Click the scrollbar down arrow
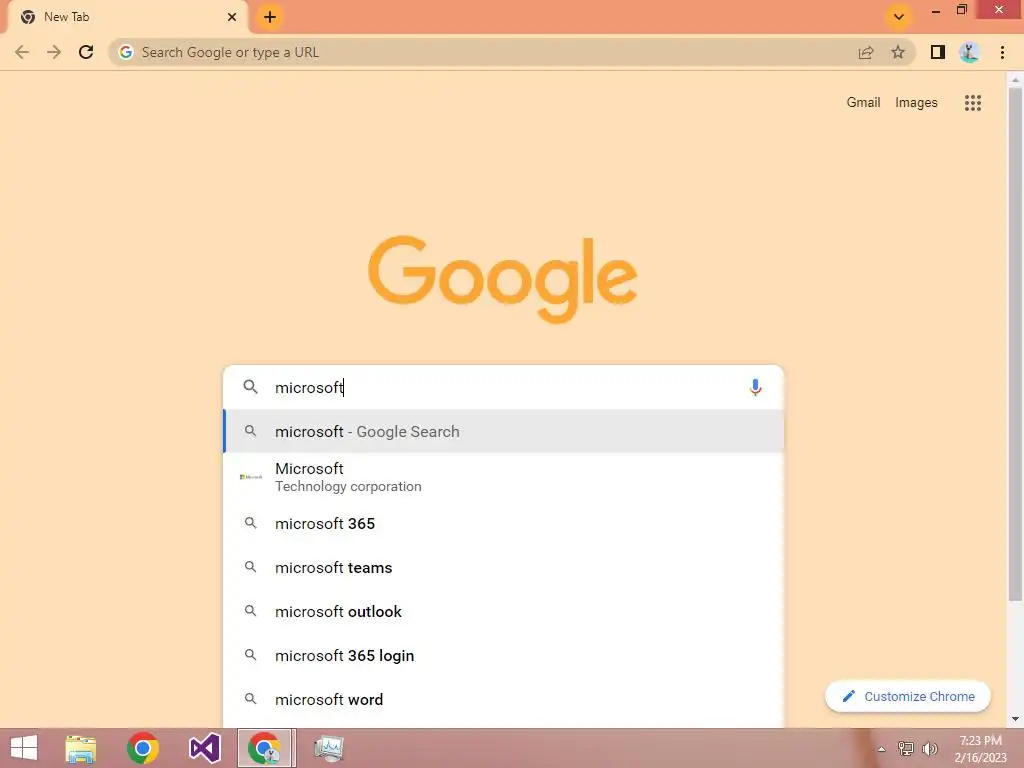1024x768 pixels. (x=1015, y=719)
